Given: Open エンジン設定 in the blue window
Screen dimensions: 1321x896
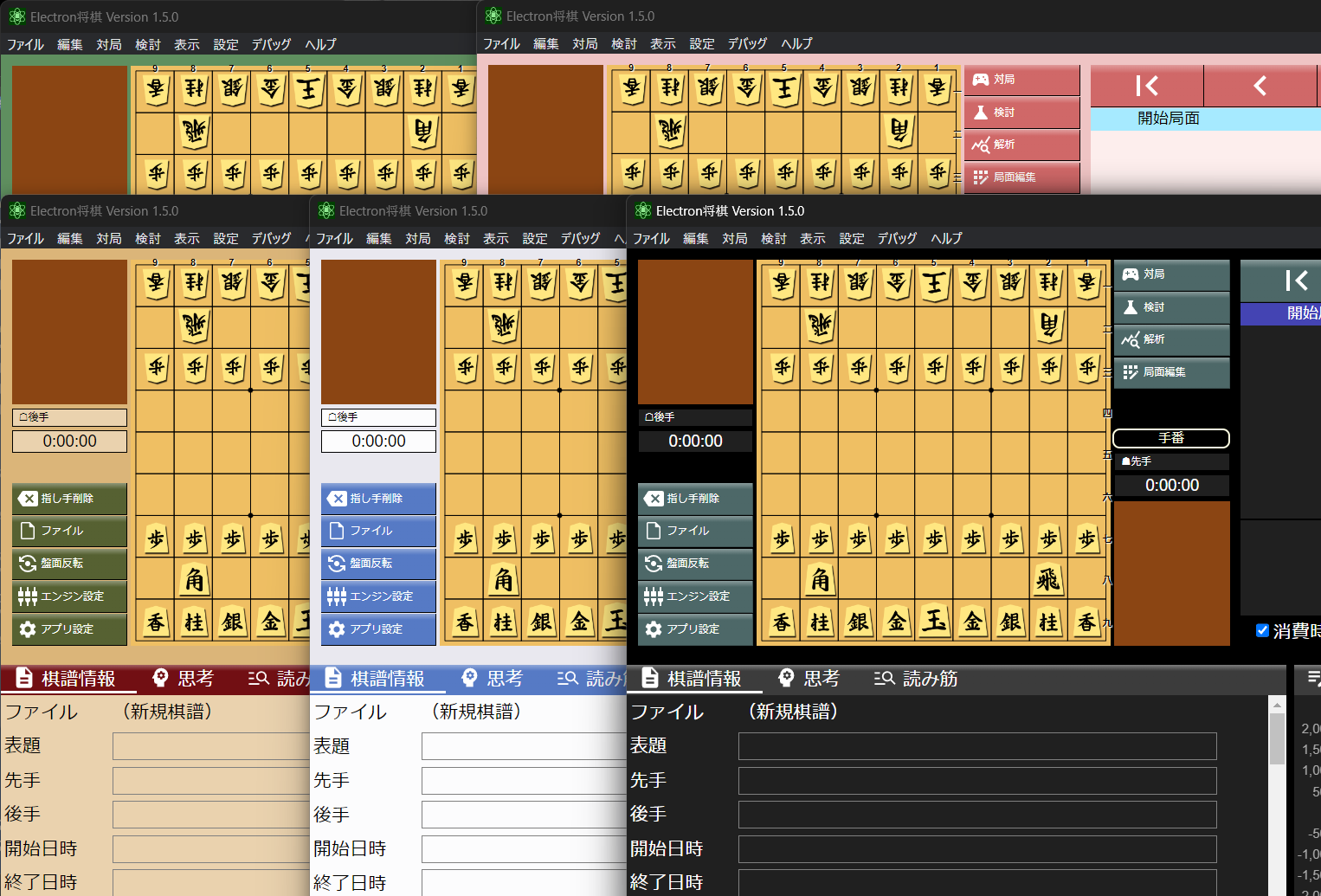Looking at the screenshot, I should 378,596.
